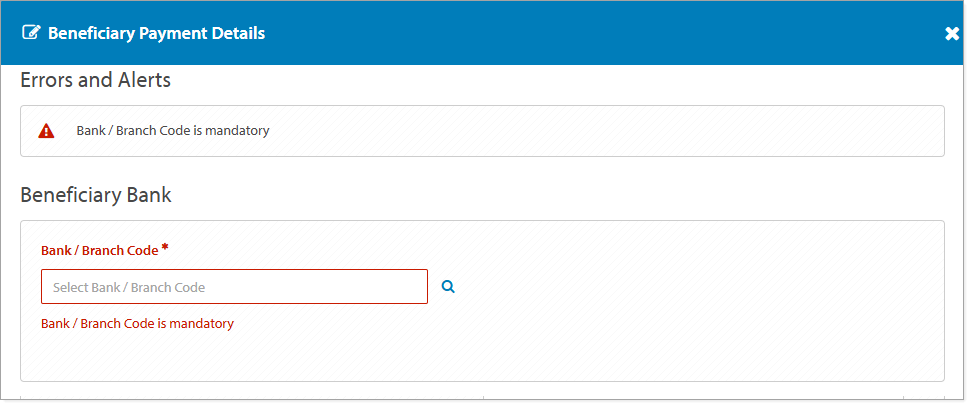Focus the Select Bank / Branch Code field
The height and width of the screenshot is (406, 970).
(x=234, y=287)
